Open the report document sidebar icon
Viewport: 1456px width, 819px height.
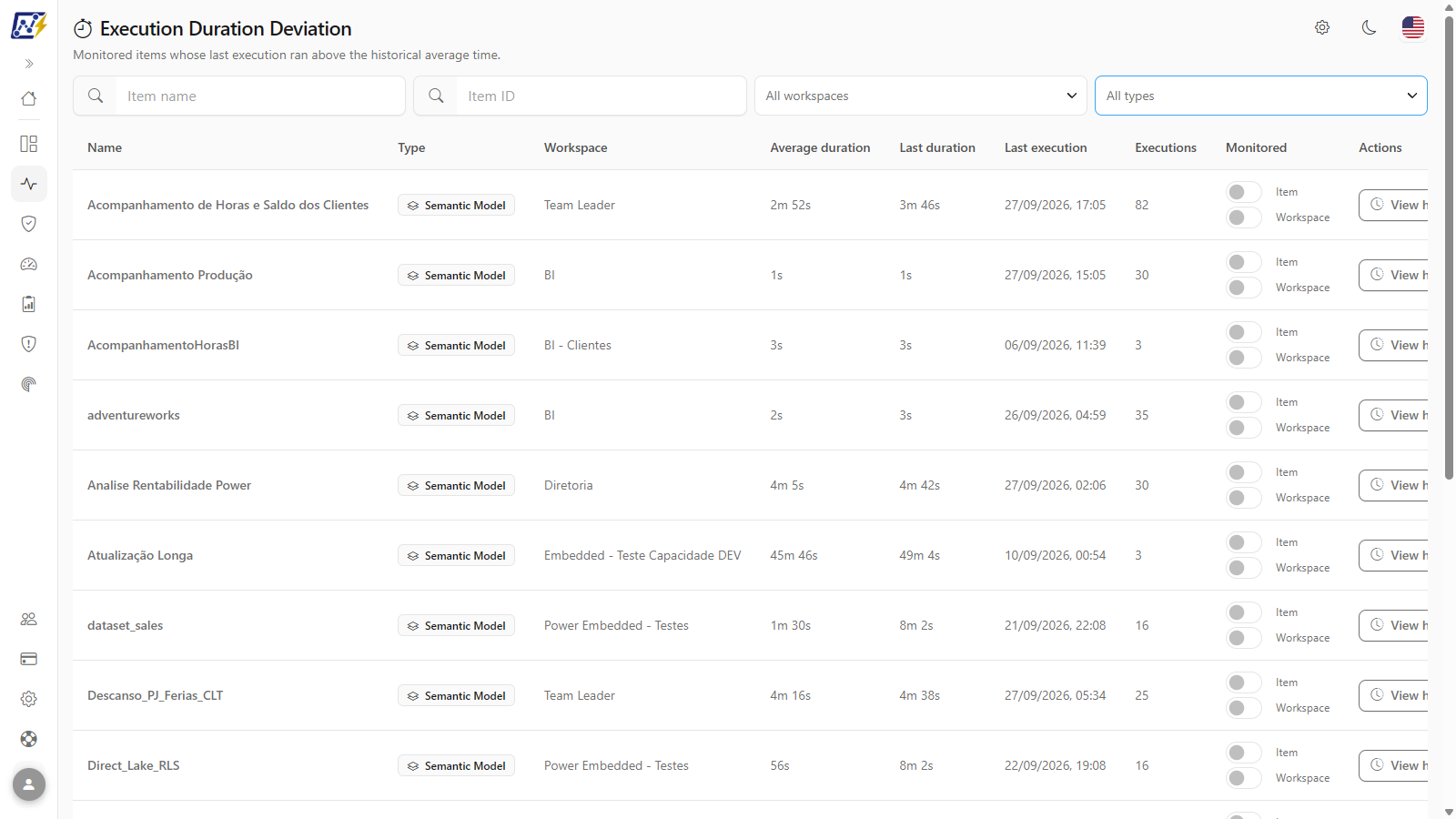coord(29,304)
